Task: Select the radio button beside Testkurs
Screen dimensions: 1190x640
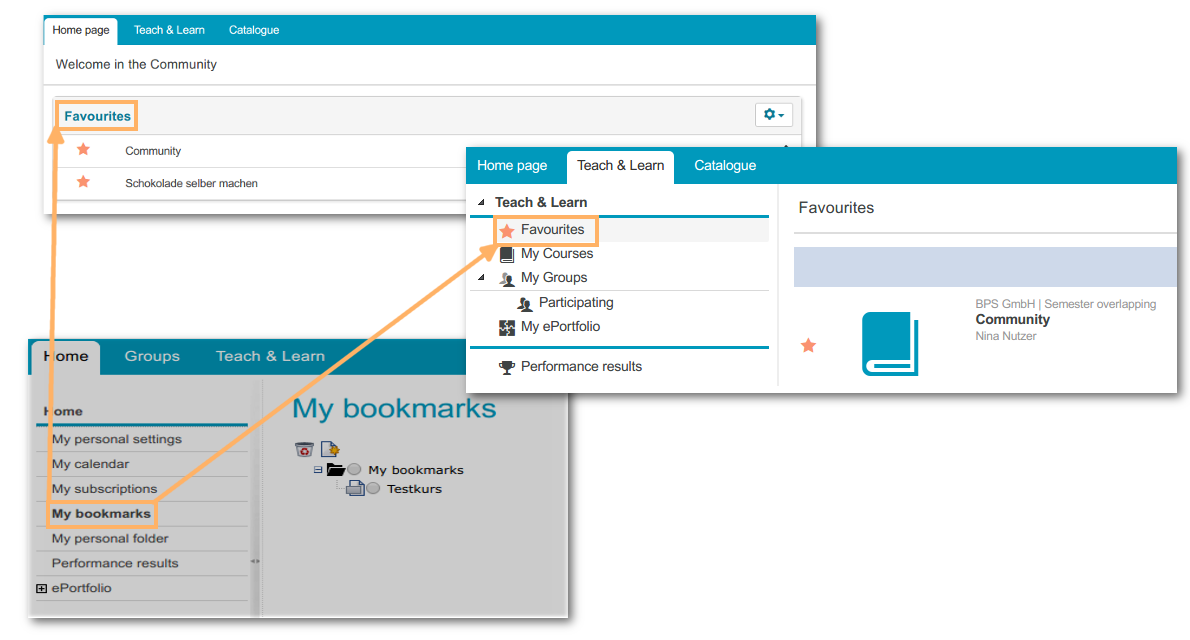Action: pos(373,489)
